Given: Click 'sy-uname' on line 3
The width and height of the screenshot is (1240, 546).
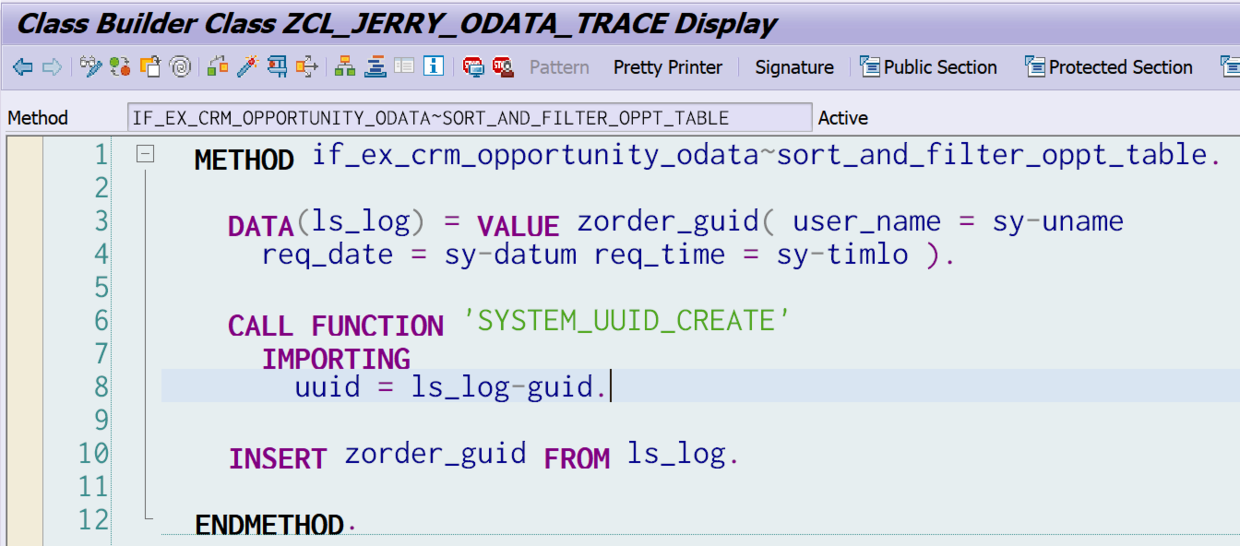Looking at the screenshot, I should click(1057, 222).
